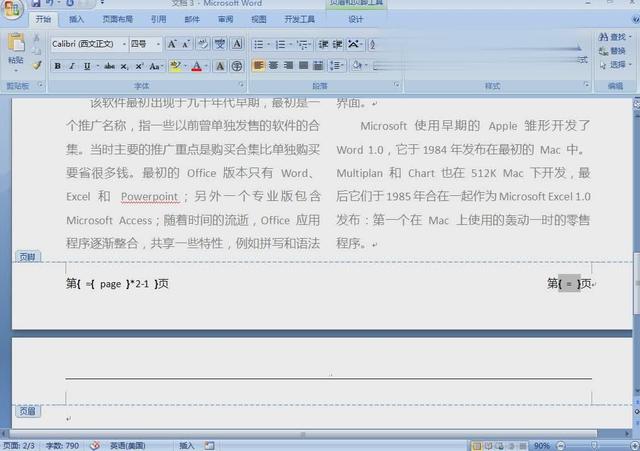Expand the font dialog launcher in 字体 group
640x451 pixels.
[241, 84]
